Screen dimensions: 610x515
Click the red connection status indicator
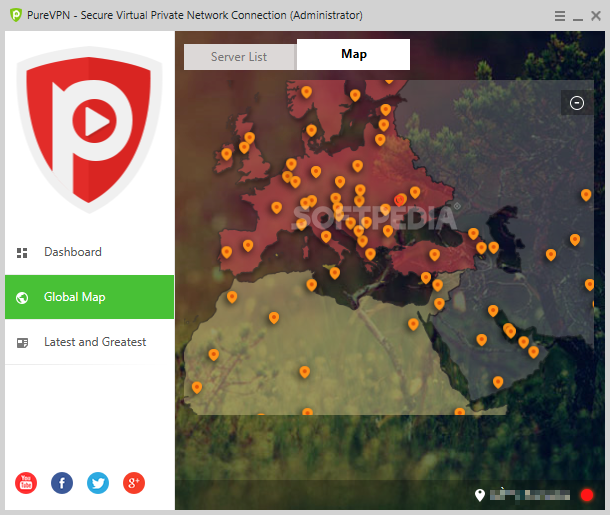pos(587,495)
